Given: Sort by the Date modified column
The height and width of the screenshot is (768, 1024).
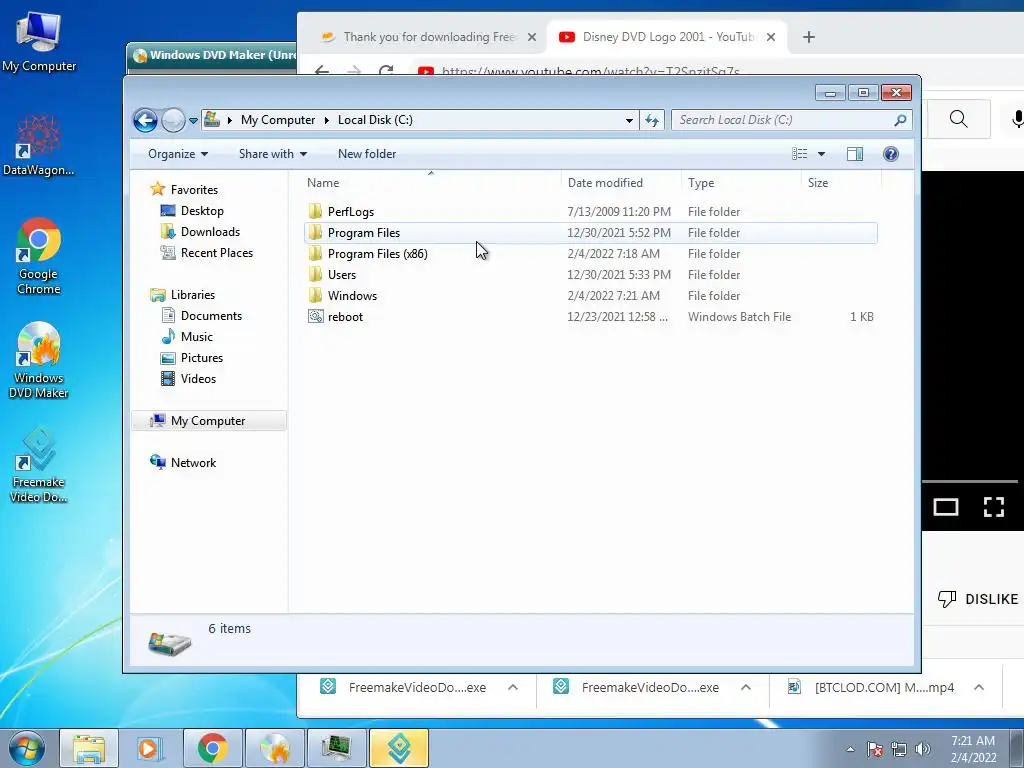Looking at the screenshot, I should pos(621,183).
